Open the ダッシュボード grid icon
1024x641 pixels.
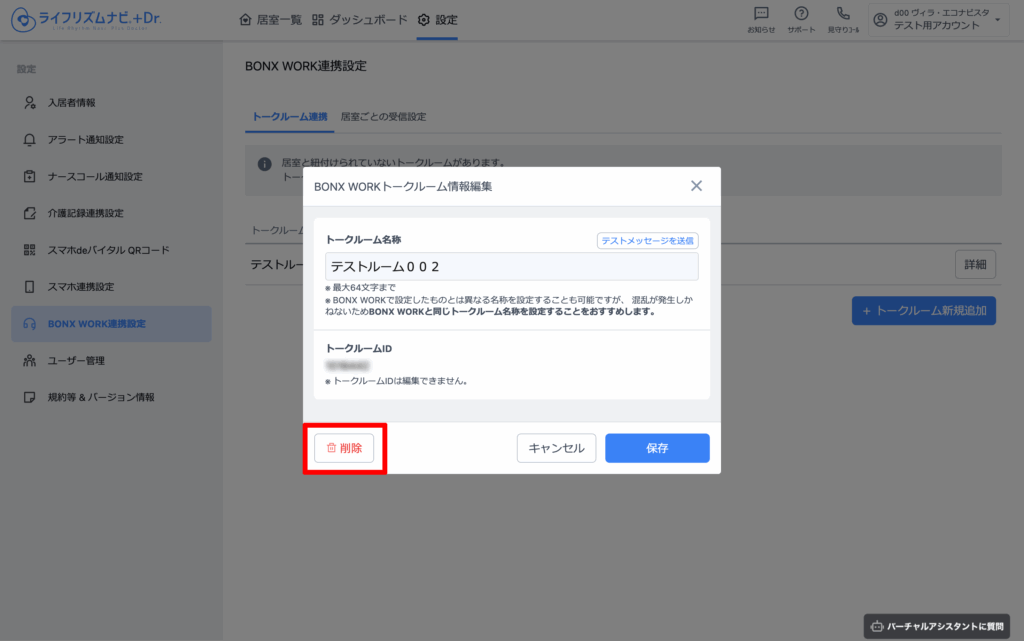tap(318, 20)
